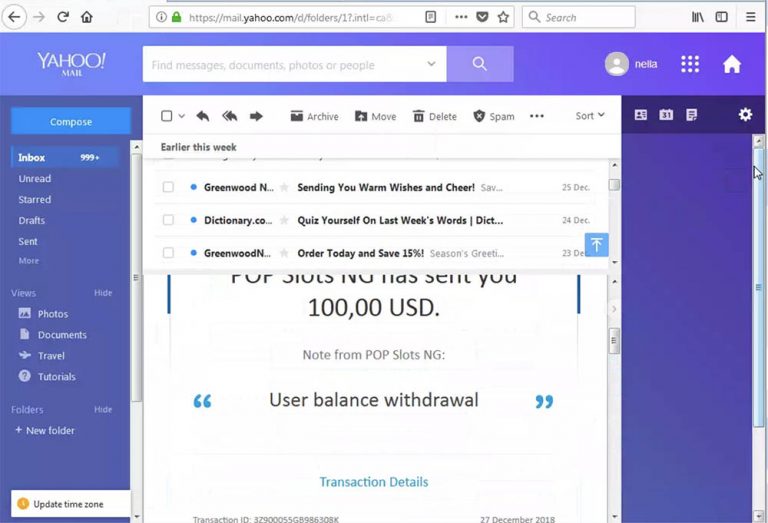Go to Yahoo home via house icon
Image resolution: width=768 pixels, height=523 pixels.
coord(732,64)
